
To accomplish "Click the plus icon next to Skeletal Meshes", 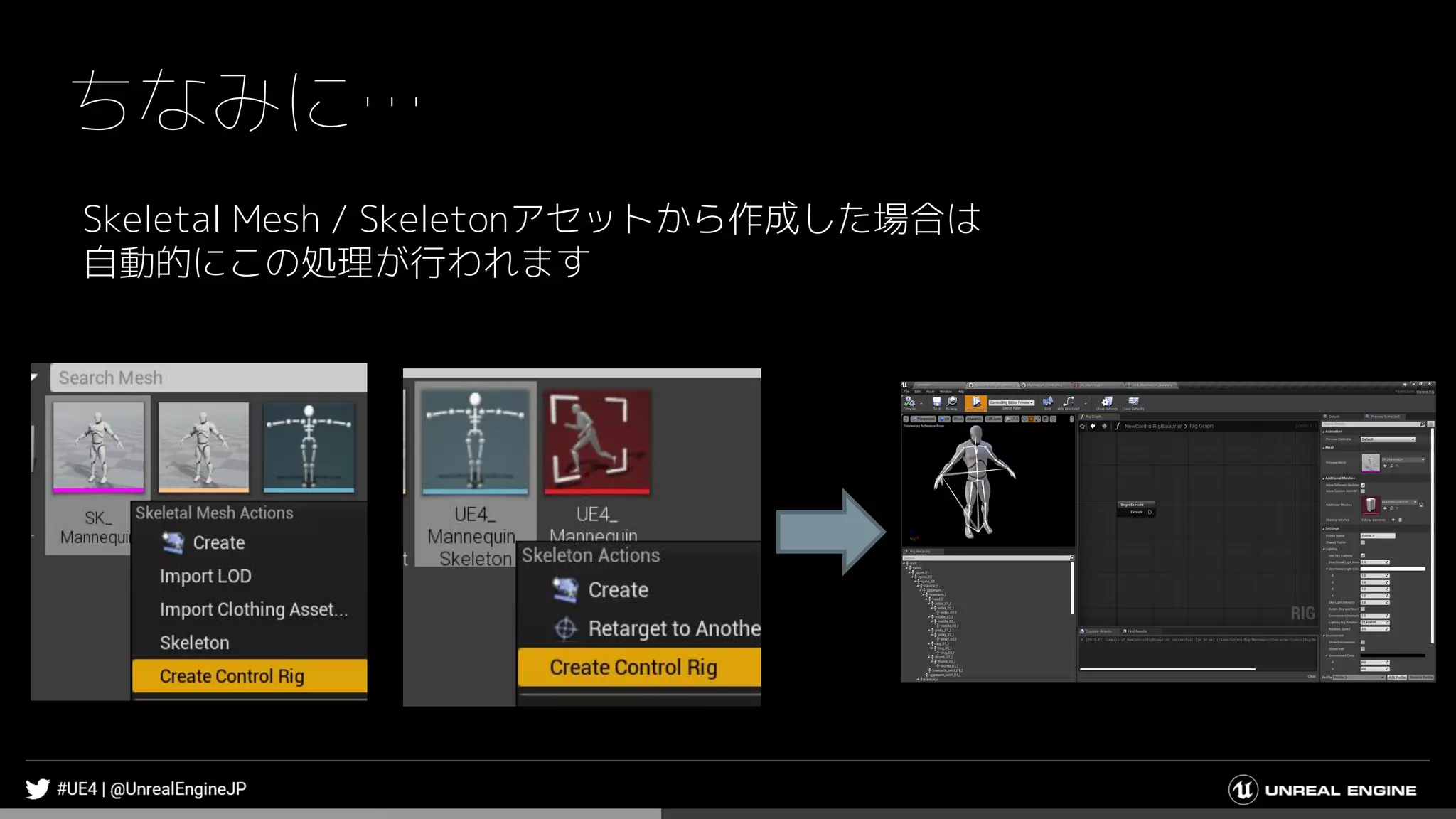I will tap(1393, 520).
